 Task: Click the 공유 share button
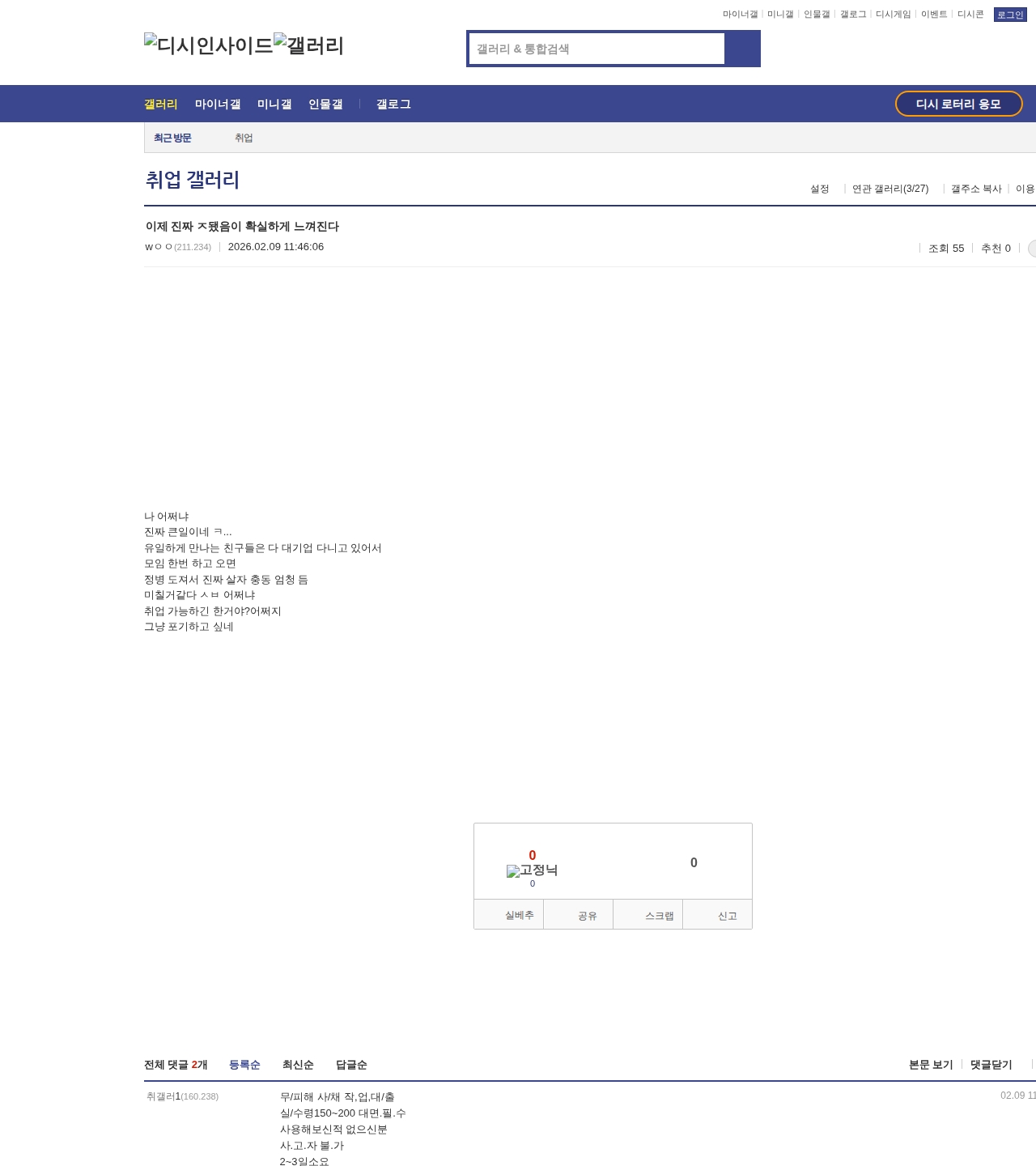tap(579, 915)
